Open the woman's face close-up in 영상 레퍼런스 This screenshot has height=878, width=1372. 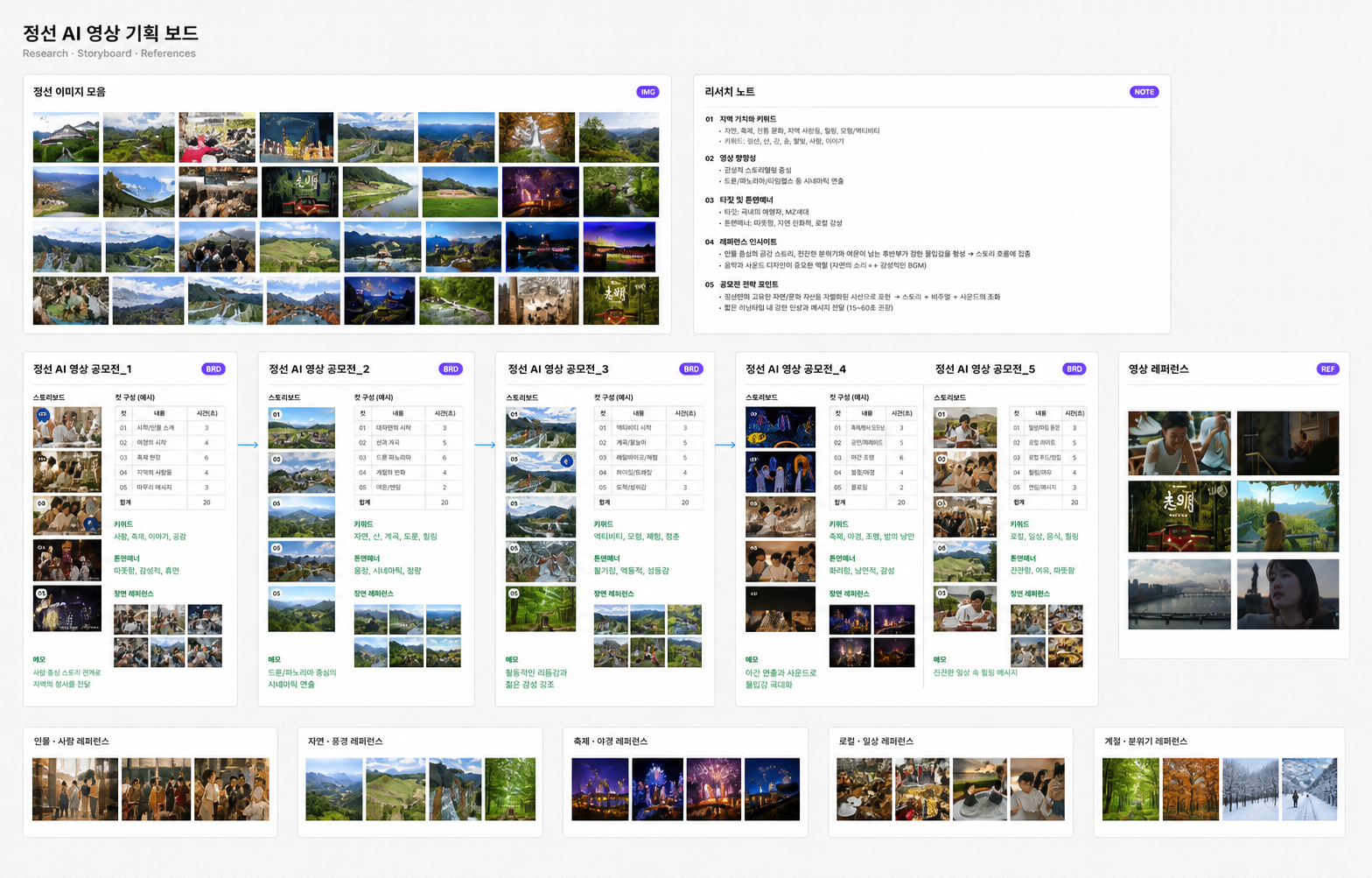1288,594
